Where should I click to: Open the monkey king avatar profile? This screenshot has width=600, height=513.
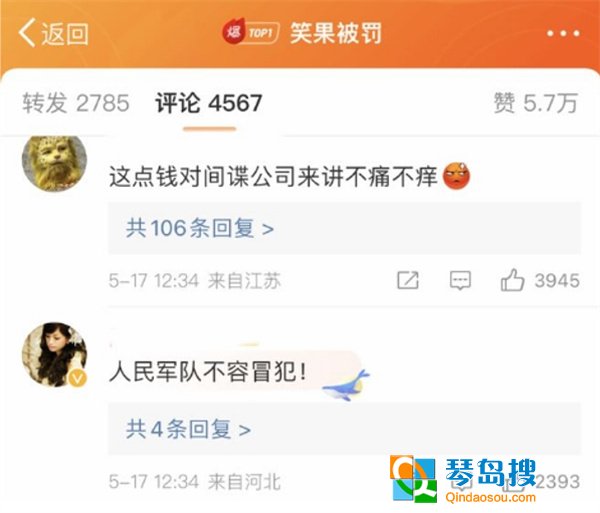pyautogui.click(x=54, y=162)
